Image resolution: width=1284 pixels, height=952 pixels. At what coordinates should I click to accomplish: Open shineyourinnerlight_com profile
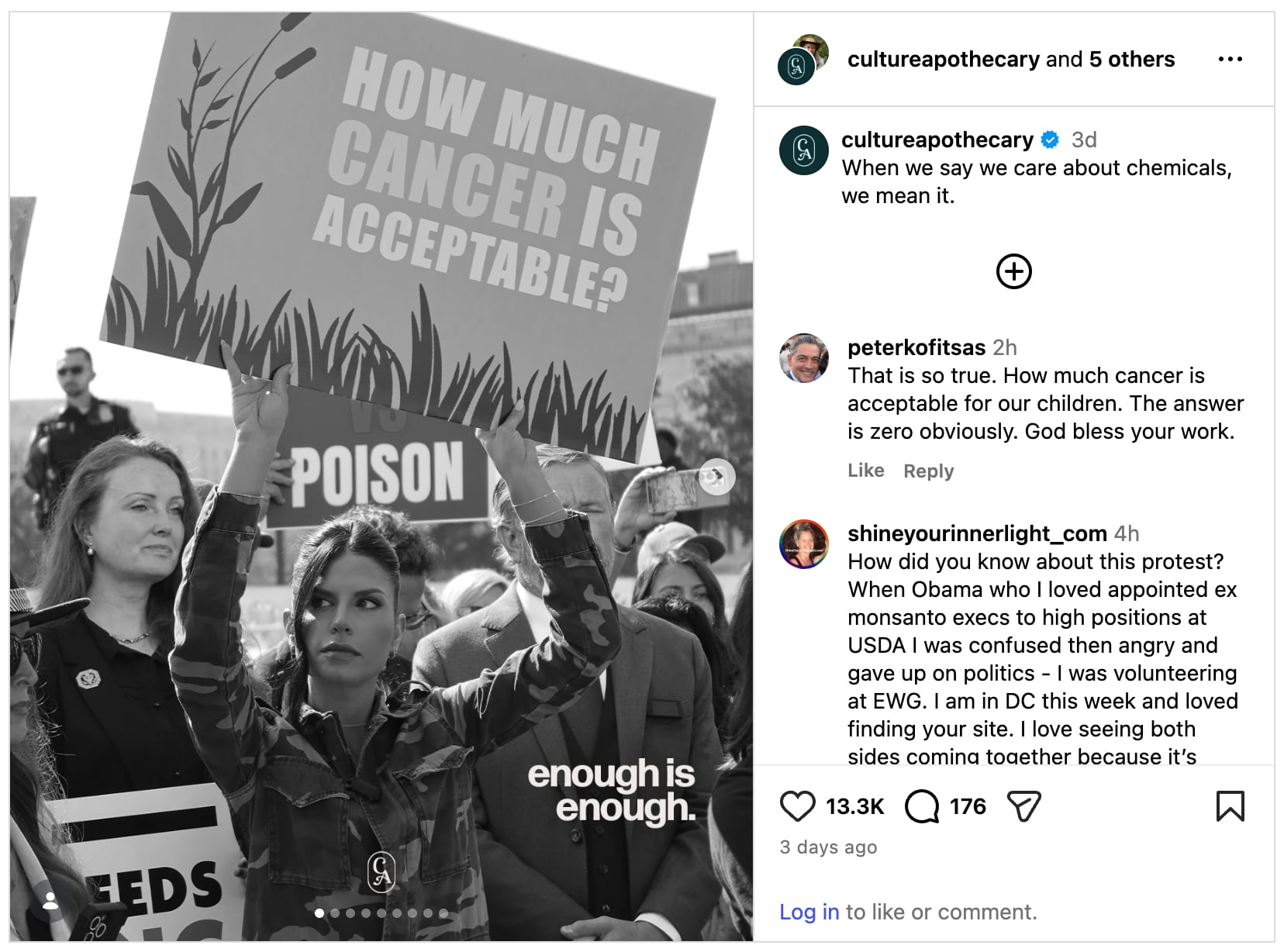[x=977, y=533]
